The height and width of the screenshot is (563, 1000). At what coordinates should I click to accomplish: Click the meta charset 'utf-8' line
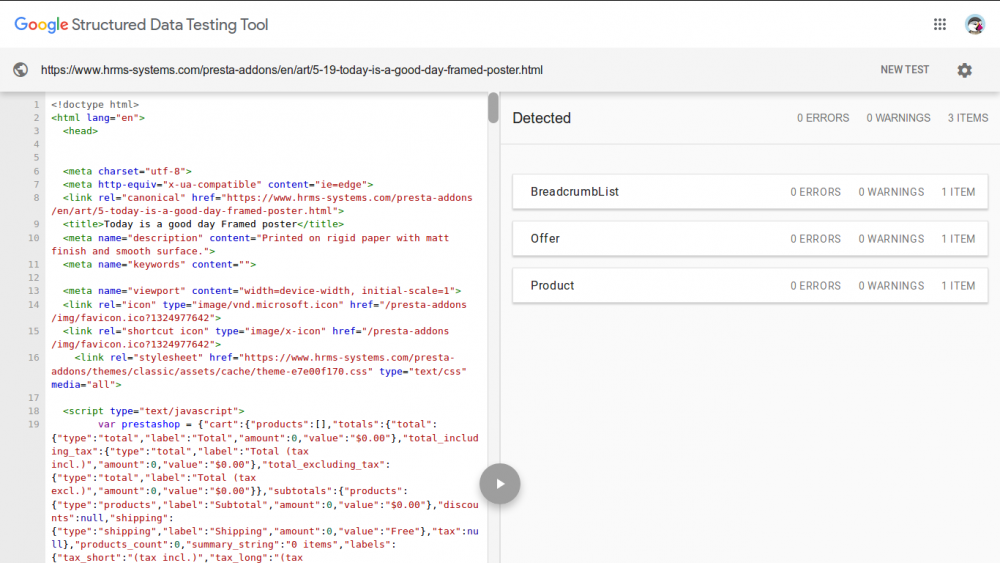(127, 171)
